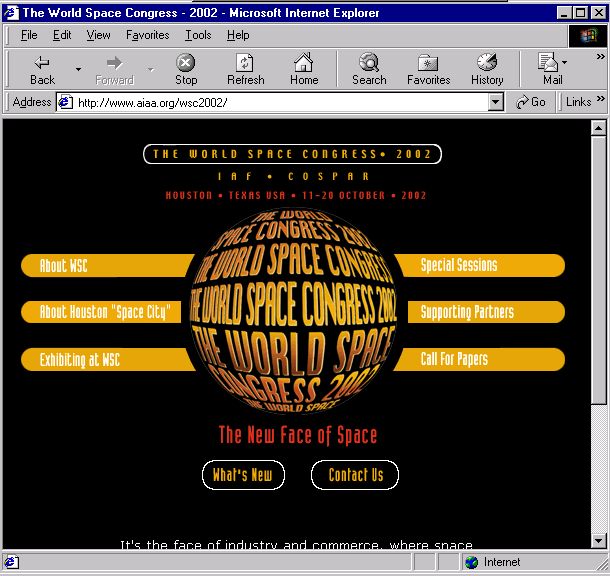The image size is (610, 576).
Task: Click the IE icon in title bar
Action: click(x=11, y=13)
